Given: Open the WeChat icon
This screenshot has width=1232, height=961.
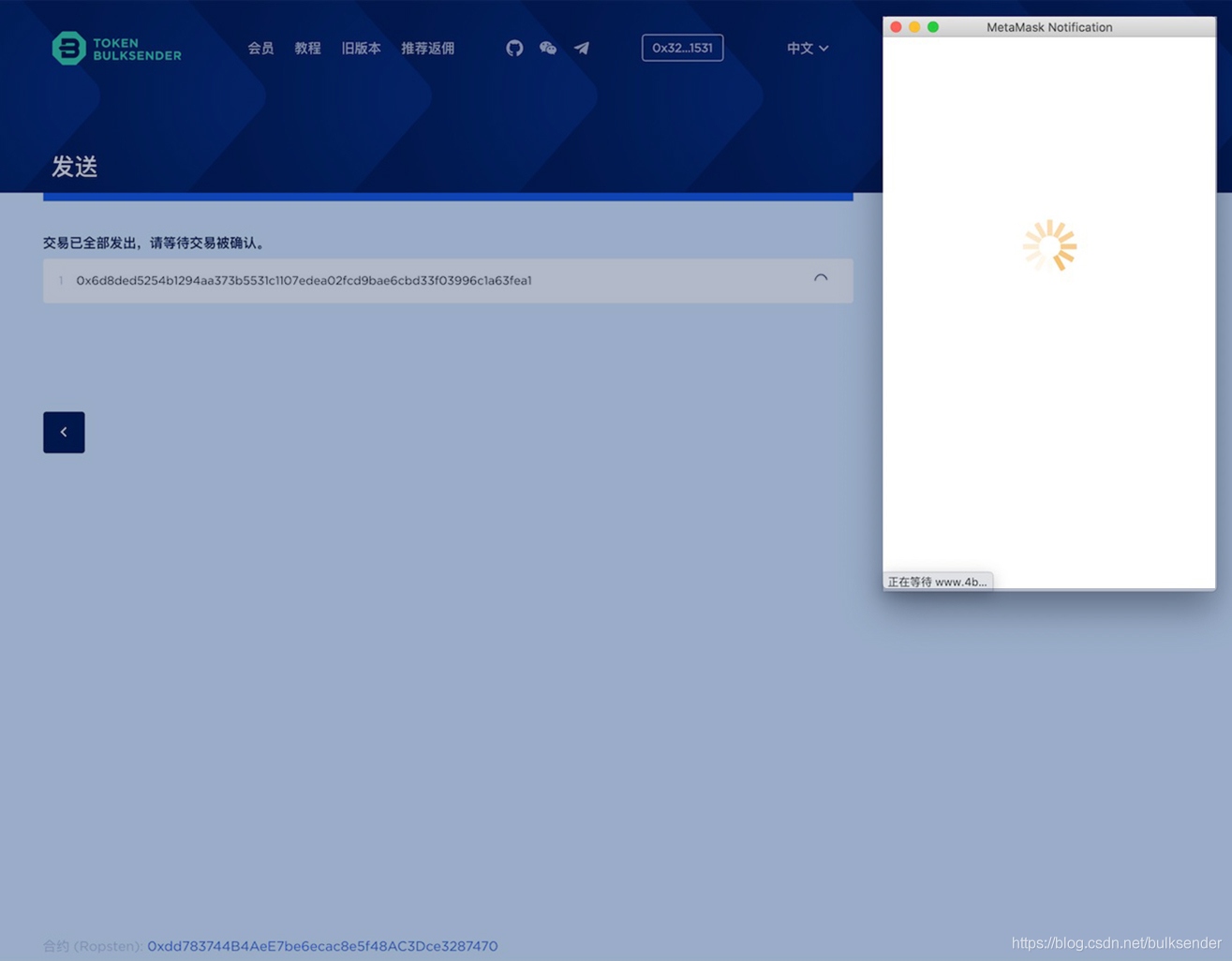Looking at the screenshot, I should pyautogui.click(x=548, y=48).
